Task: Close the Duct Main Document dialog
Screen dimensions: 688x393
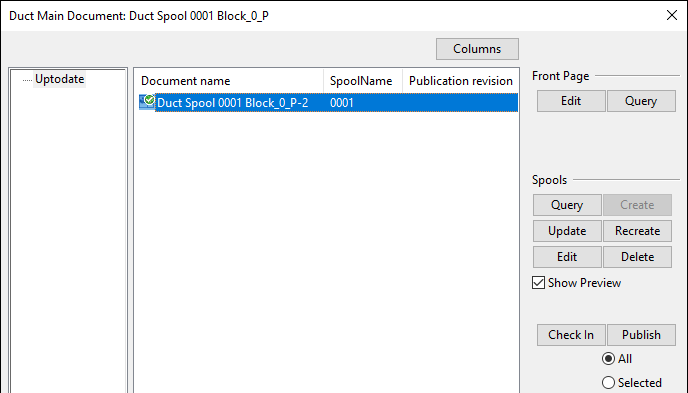Action: pos(671,15)
